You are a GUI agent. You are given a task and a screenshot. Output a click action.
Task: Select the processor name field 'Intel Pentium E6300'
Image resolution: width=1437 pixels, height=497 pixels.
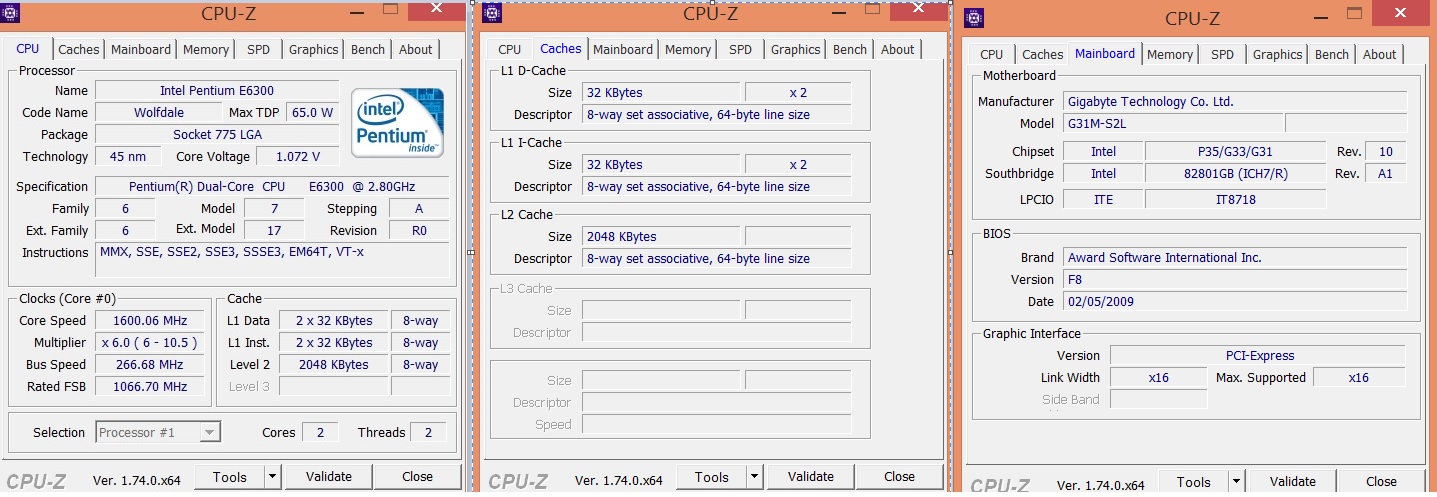click(217, 91)
